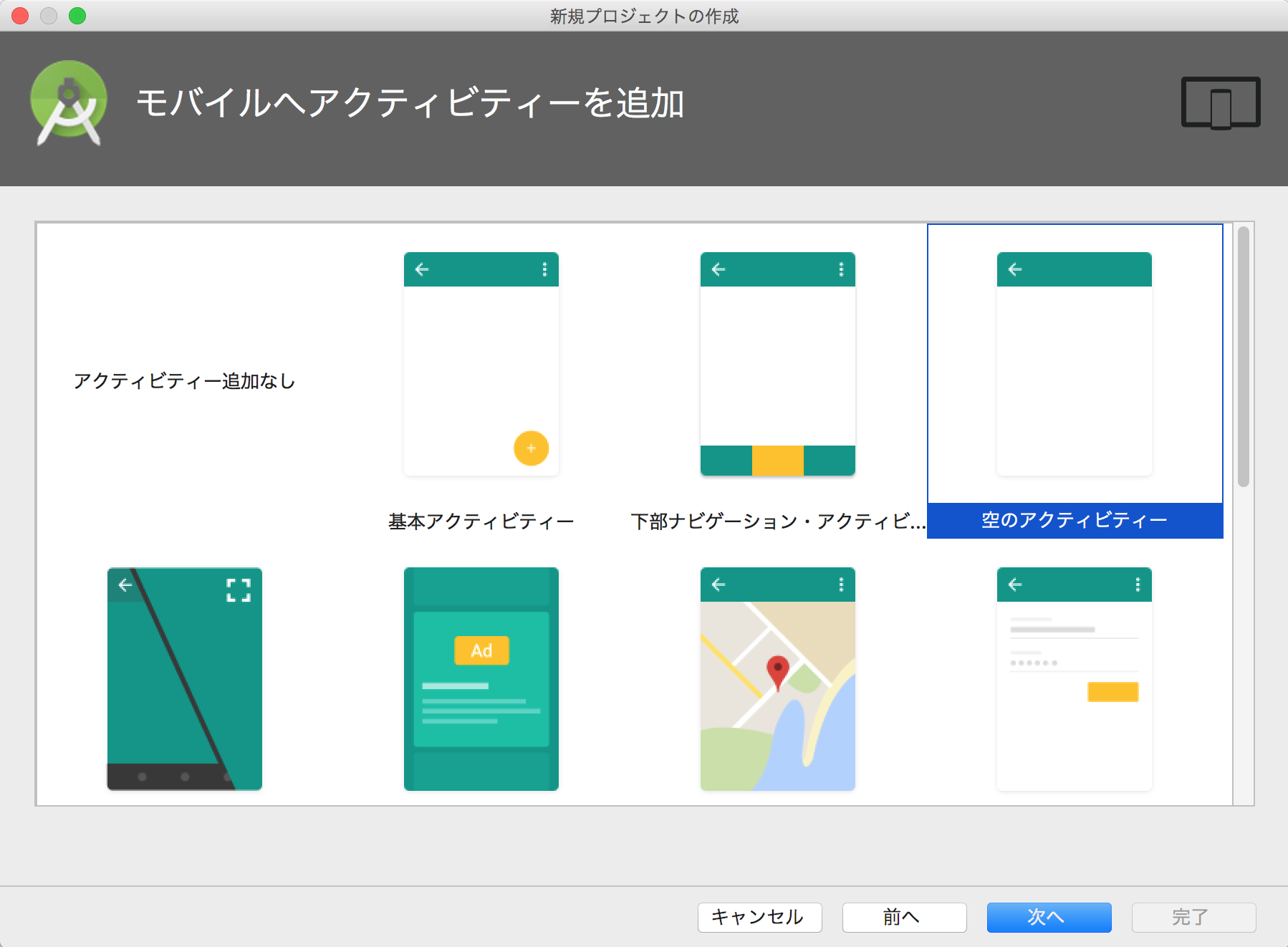Click the fullscreen corners icon in fullscreen template
1288x947 pixels.
(x=239, y=590)
